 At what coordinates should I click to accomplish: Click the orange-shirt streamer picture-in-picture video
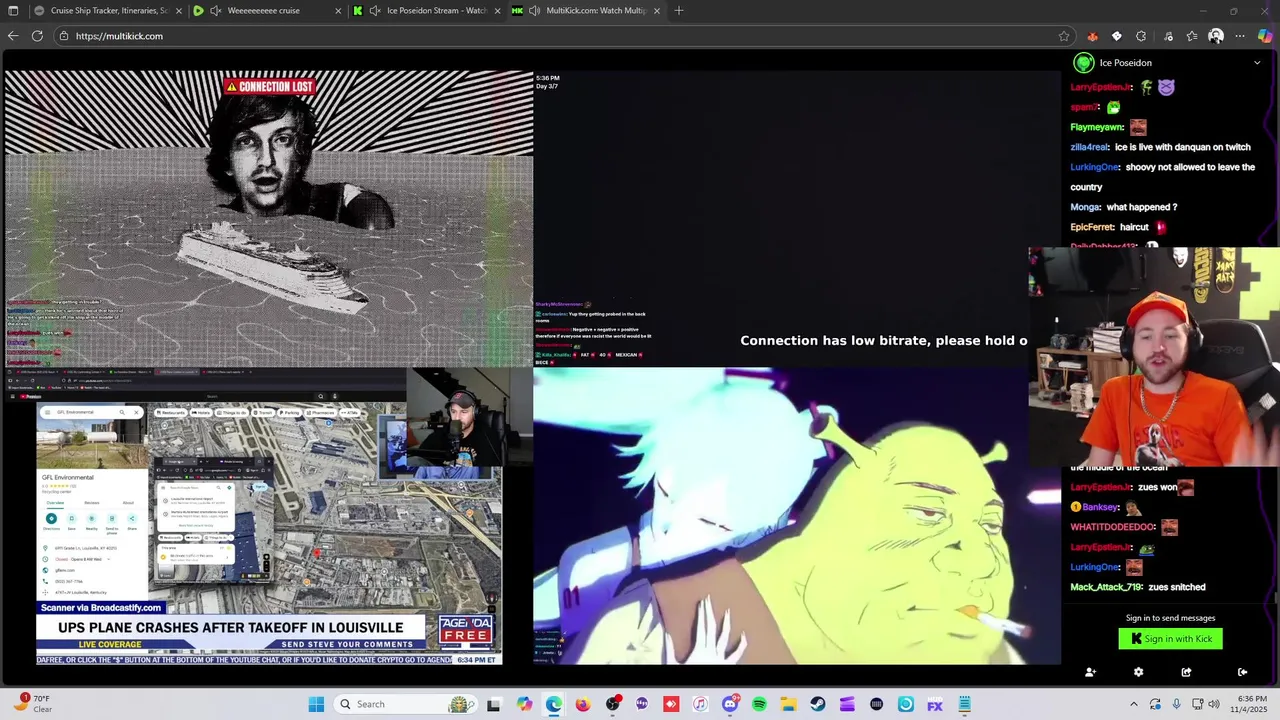coord(1154,358)
